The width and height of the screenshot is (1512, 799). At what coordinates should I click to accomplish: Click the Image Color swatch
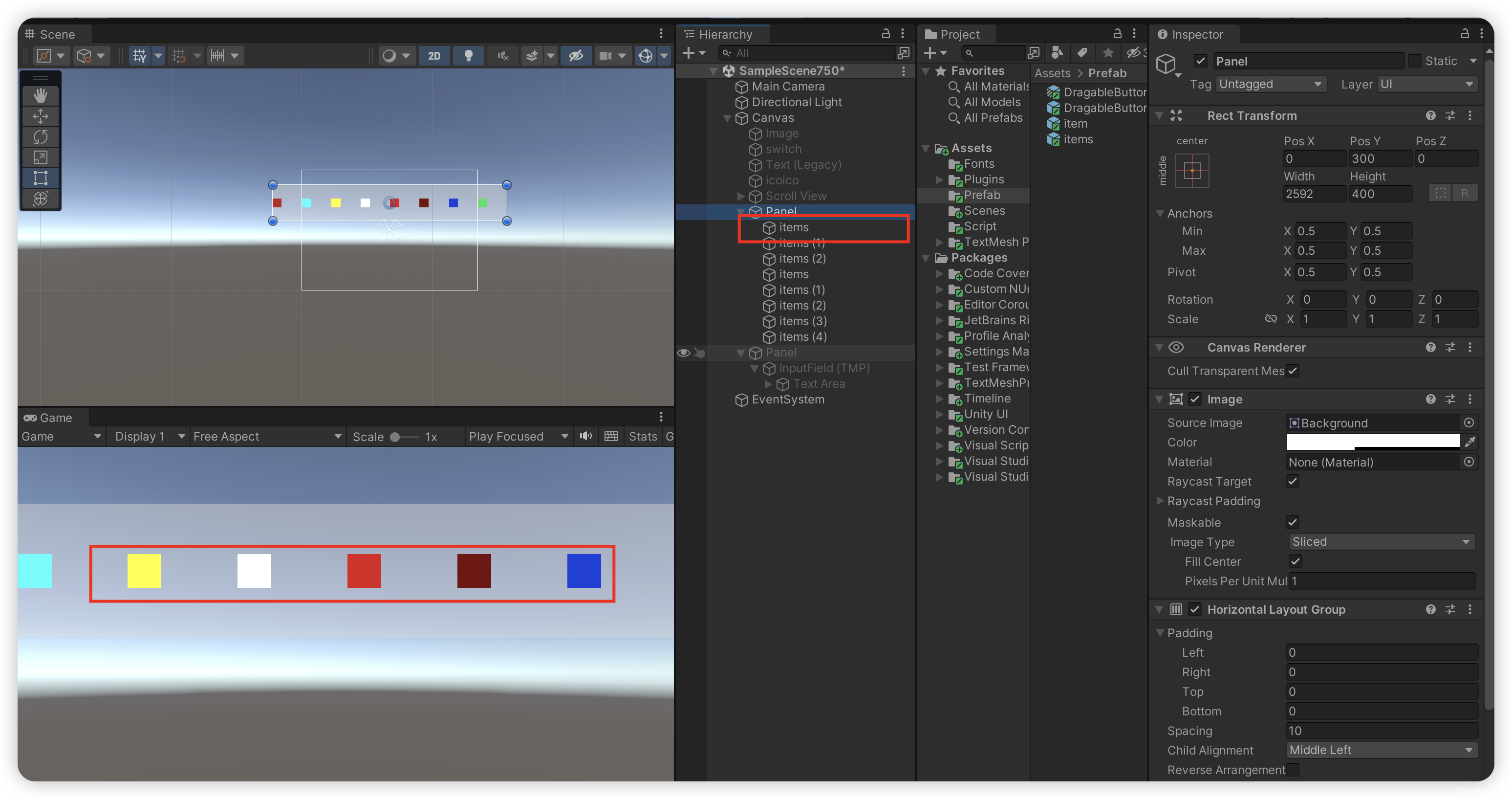(x=1372, y=442)
